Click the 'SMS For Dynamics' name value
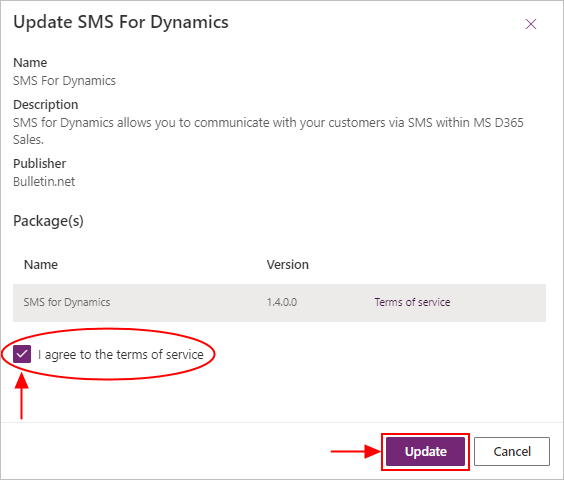This screenshot has height=480, width=564. [64, 81]
